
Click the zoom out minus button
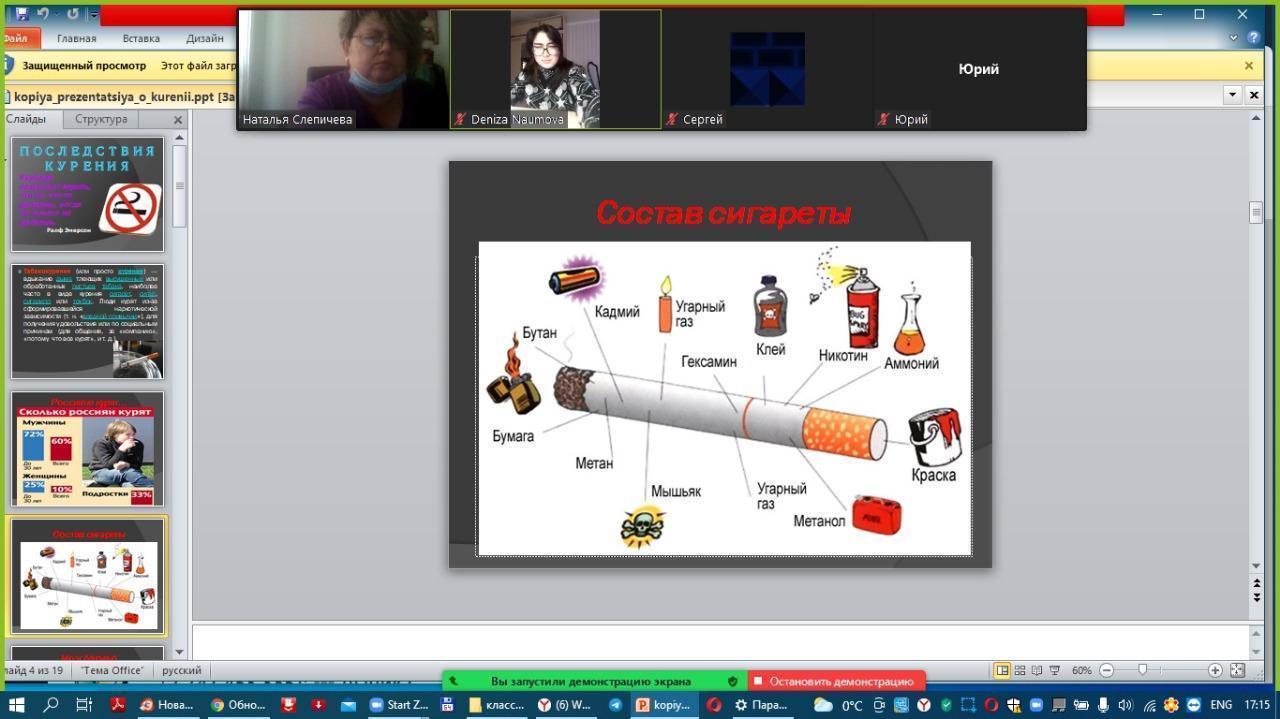(x=1107, y=670)
